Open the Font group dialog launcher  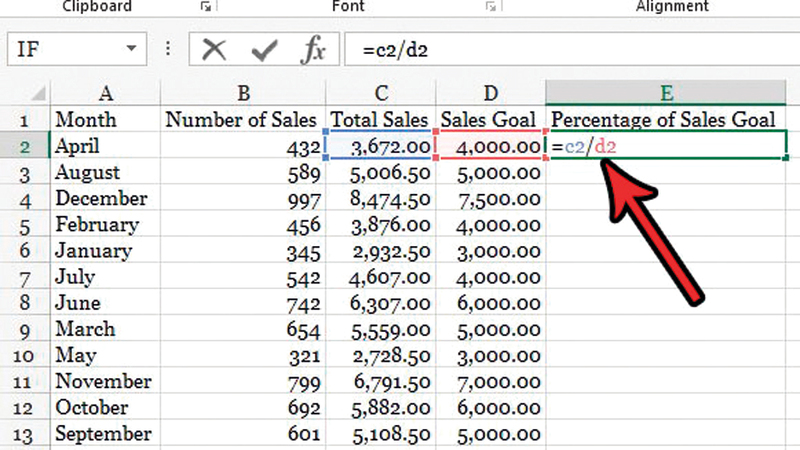click(x=490, y=7)
